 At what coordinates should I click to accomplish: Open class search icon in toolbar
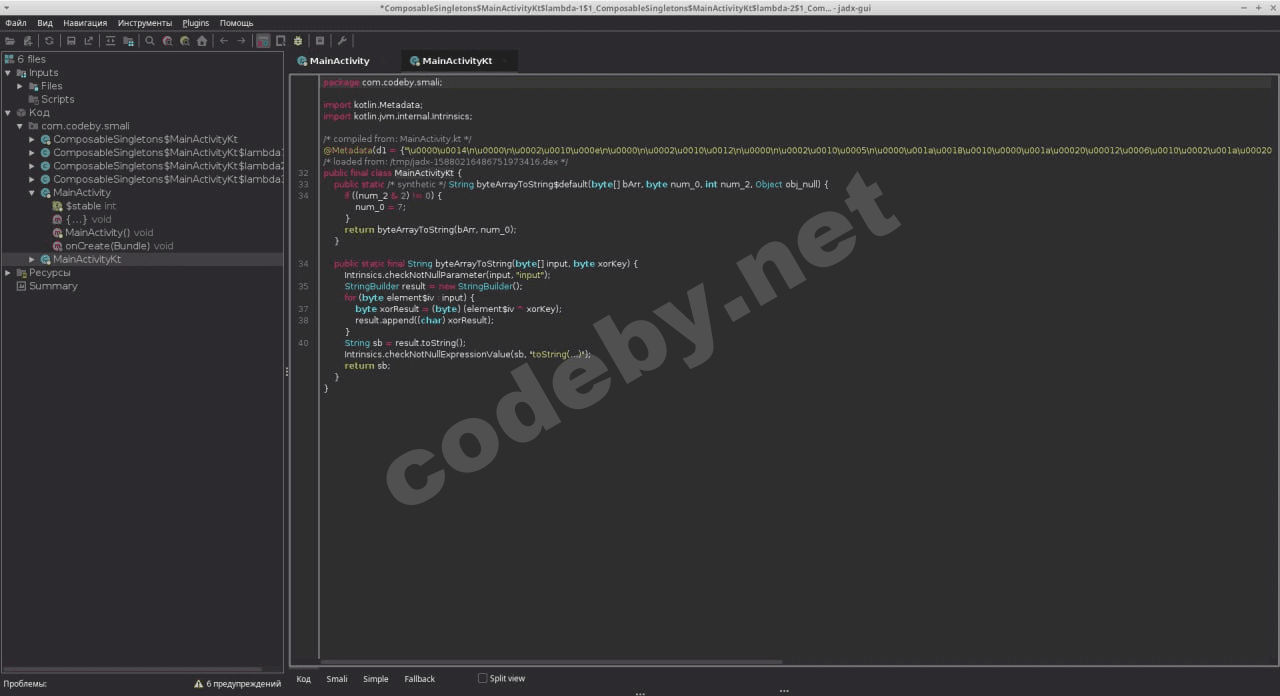pyautogui.click(x=167, y=41)
